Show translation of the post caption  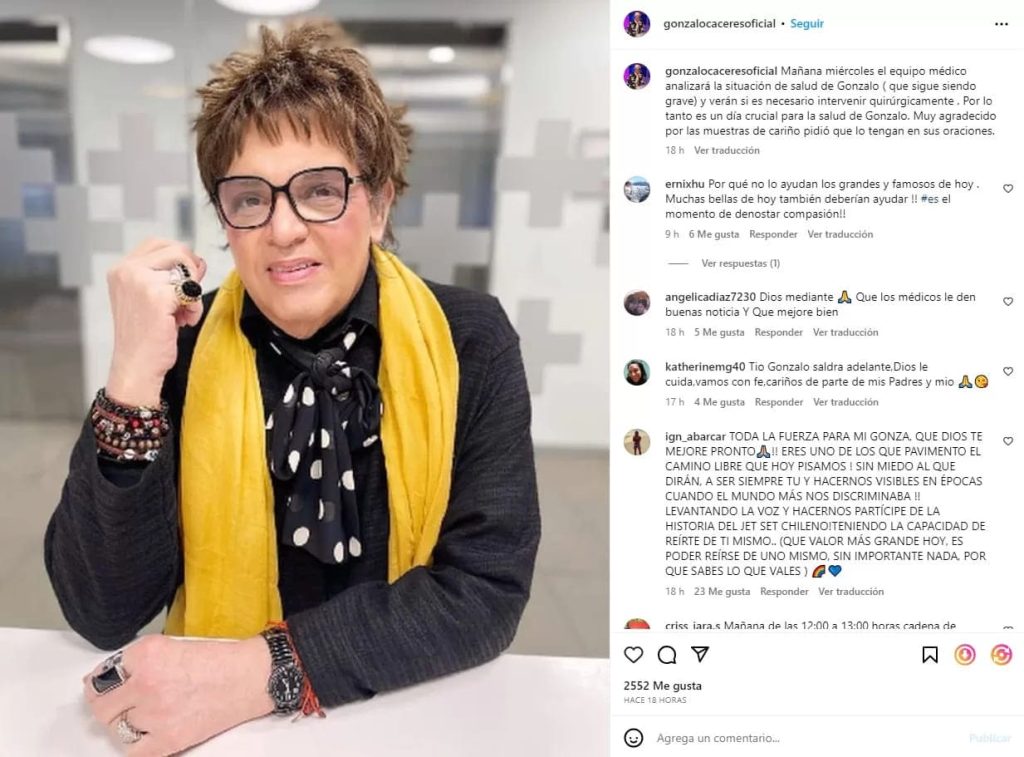click(727, 150)
